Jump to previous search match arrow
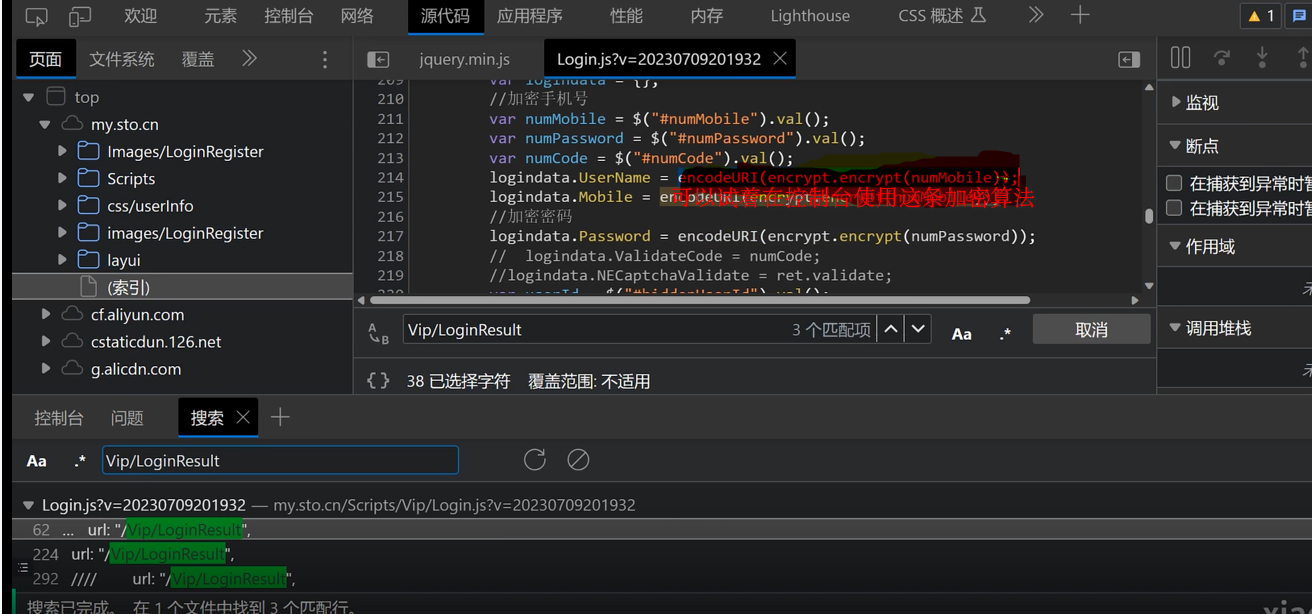This screenshot has width=1312, height=614. pos(891,329)
